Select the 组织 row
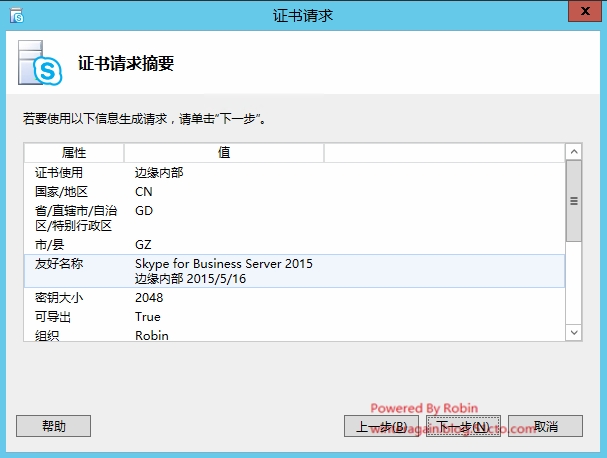The width and height of the screenshot is (607, 458). 295,334
